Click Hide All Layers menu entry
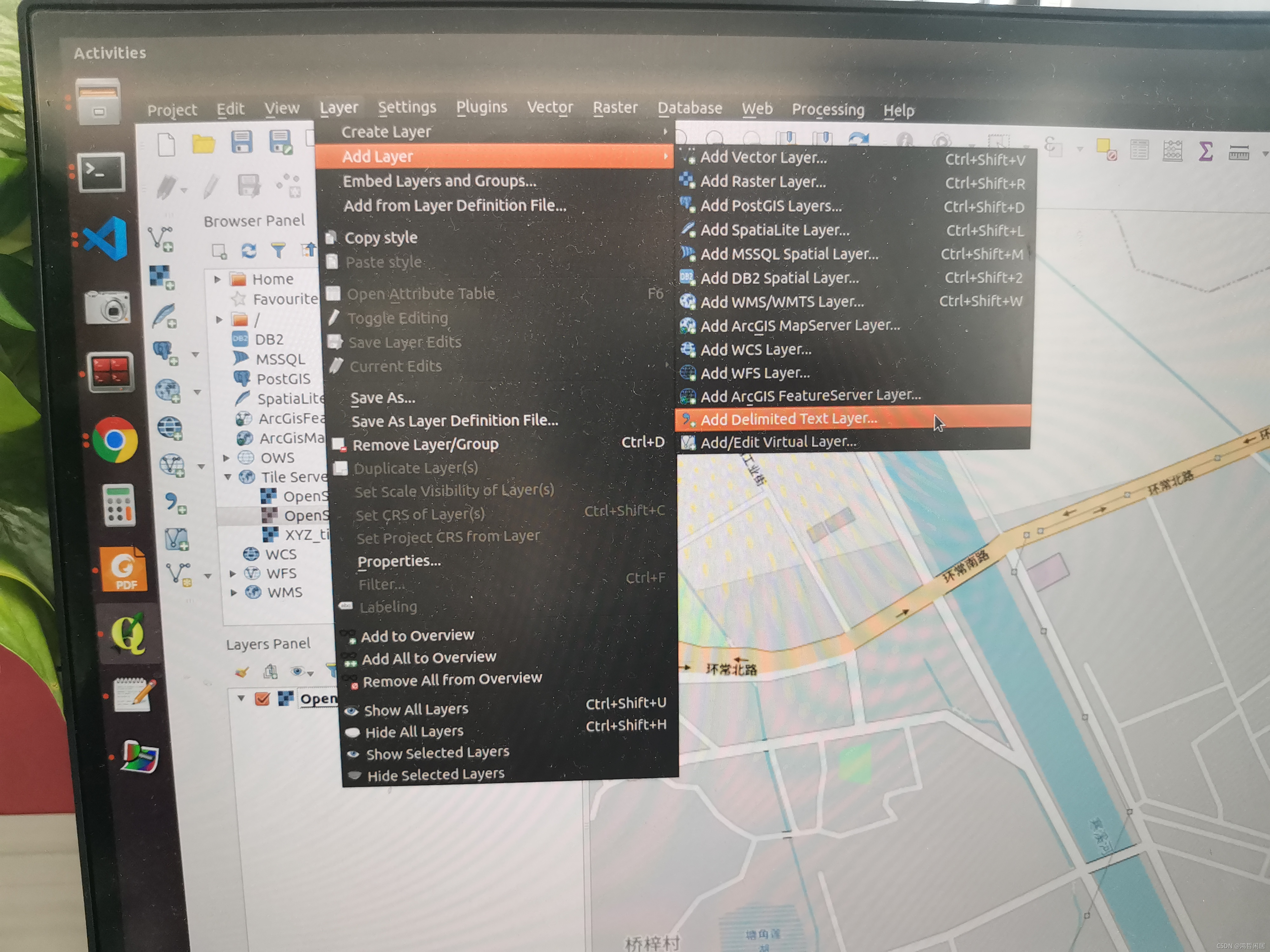 tap(414, 732)
